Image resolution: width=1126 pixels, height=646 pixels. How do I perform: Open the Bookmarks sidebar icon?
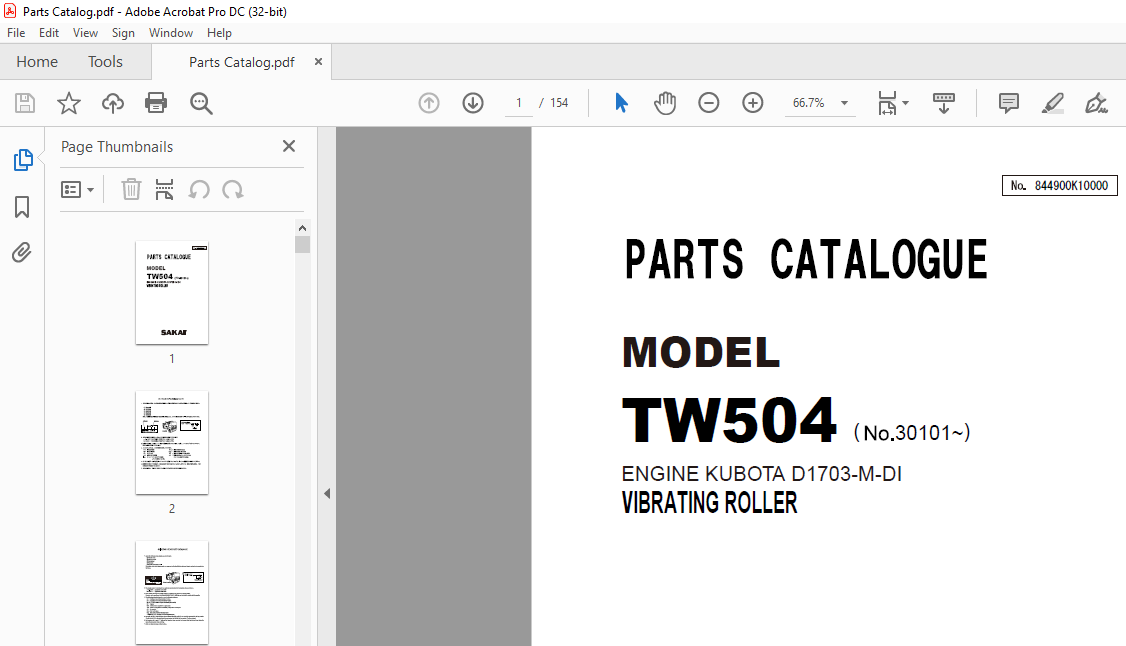click(x=22, y=207)
